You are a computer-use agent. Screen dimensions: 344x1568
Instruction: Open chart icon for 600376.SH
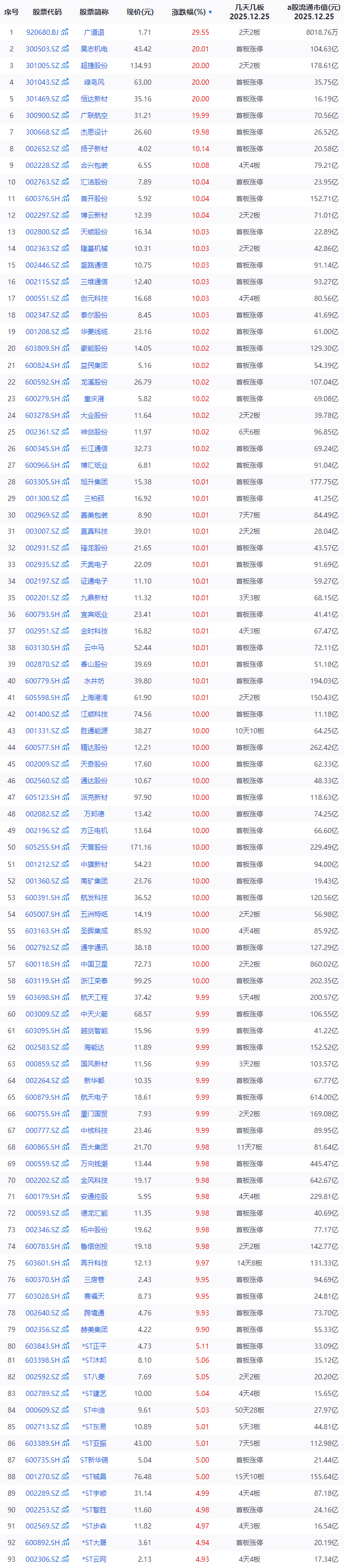click(x=65, y=199)
